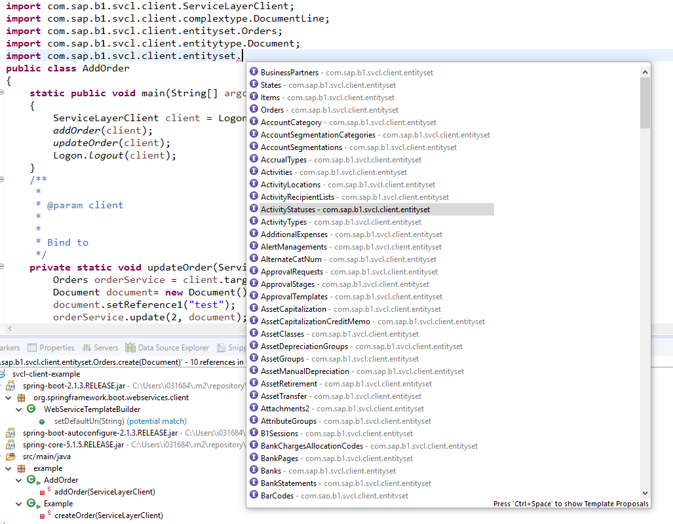673x524 pixels.
Task: Pick AdditionalExpenses proposal
Action: (346, 234)
